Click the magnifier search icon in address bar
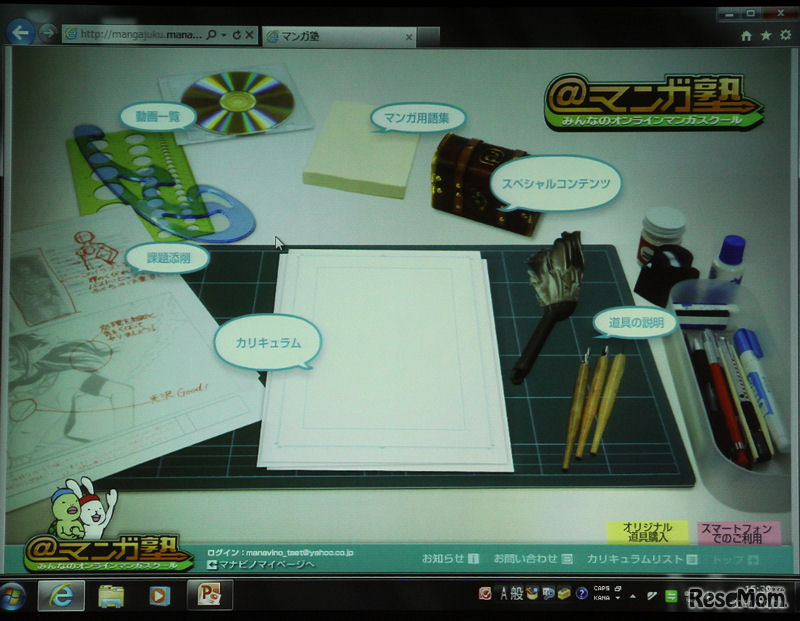The width and height of the screenshot is (800, 621). point(211,35)
